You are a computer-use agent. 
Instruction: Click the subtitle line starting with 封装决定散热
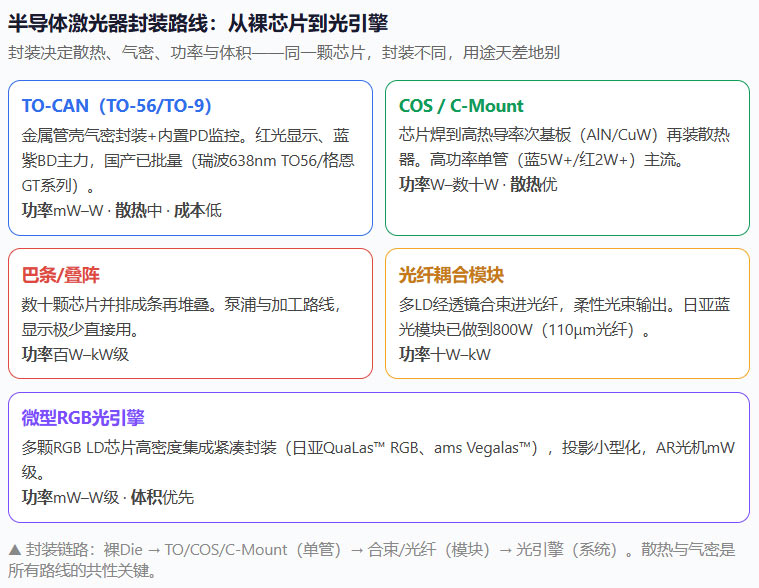pos(284,52)
